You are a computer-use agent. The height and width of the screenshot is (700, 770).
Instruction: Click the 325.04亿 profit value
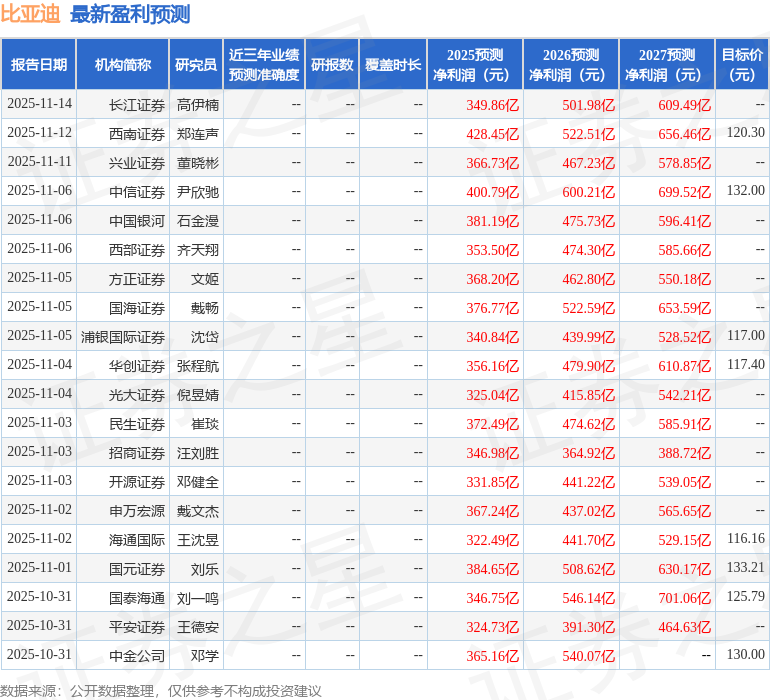click(x=492, y=395)
